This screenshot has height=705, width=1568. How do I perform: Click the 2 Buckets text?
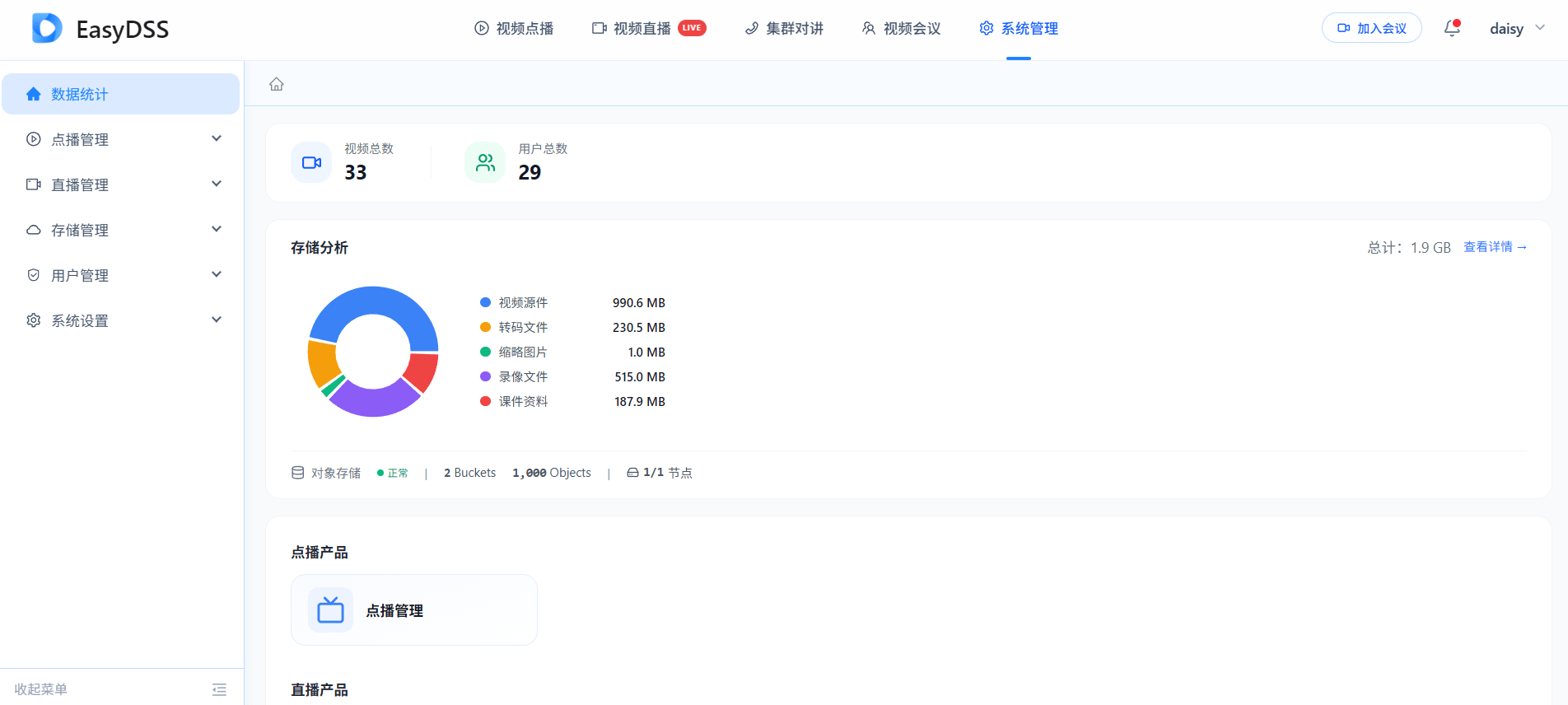click(x=469, y=473)
